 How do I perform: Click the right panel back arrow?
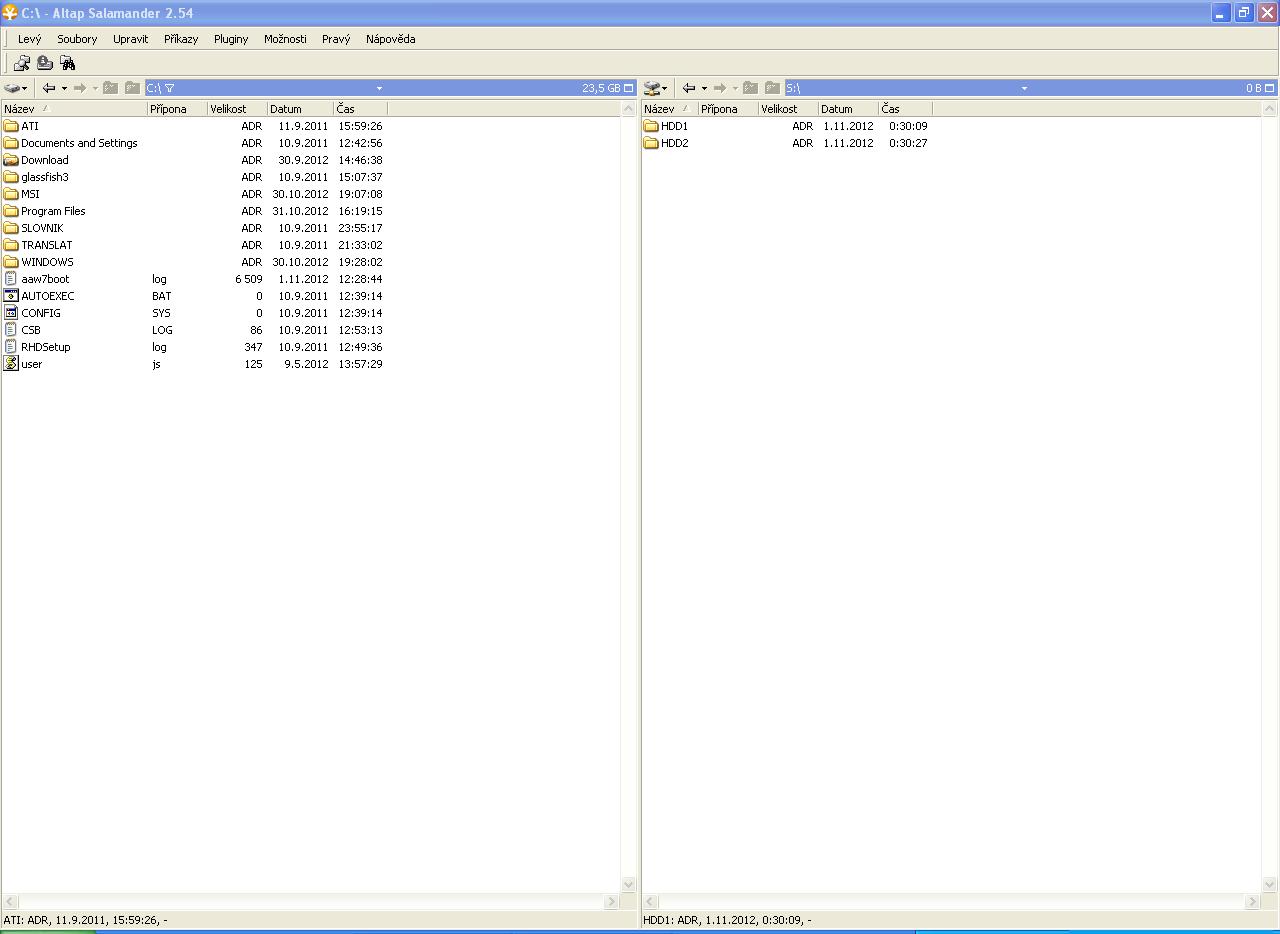[689, 88]
